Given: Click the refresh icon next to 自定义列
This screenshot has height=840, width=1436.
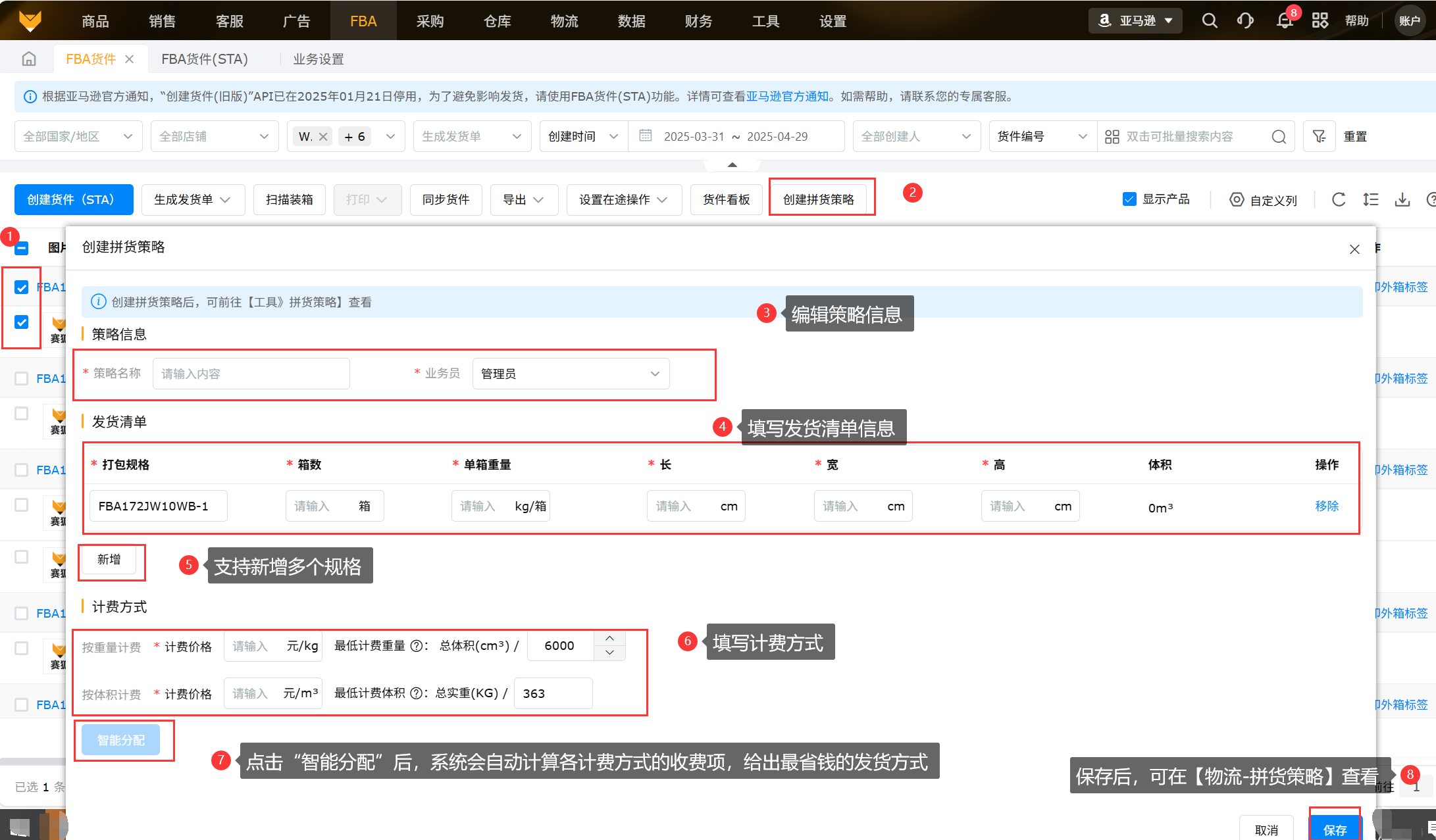Looking at the screenshot, I should pyautogui.click(x=1338, y=199).
